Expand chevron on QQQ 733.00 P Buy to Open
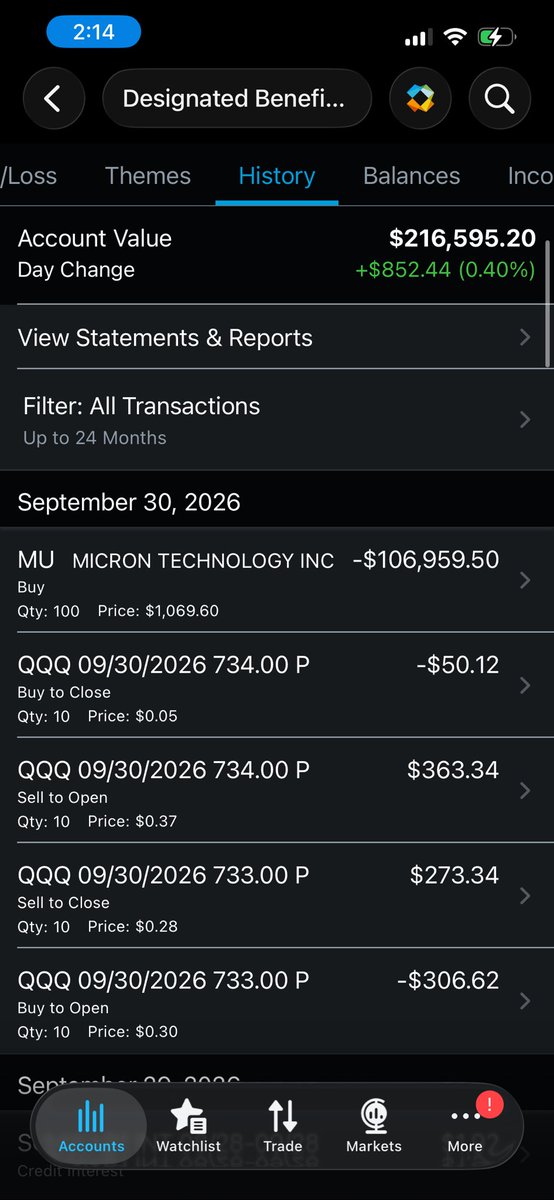Screen dimensions: 554x1200 [x=526, y=1001]
